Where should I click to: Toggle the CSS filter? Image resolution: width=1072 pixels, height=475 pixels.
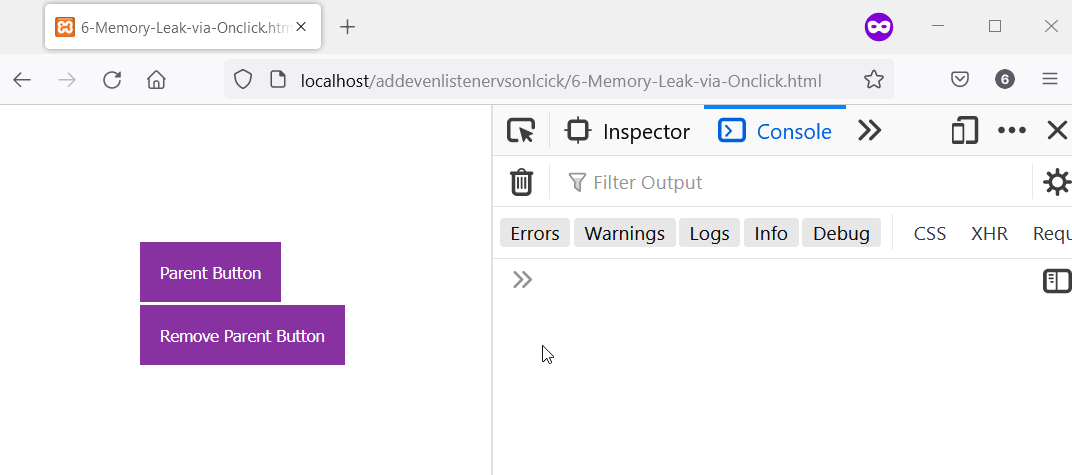tap(930, 233)
